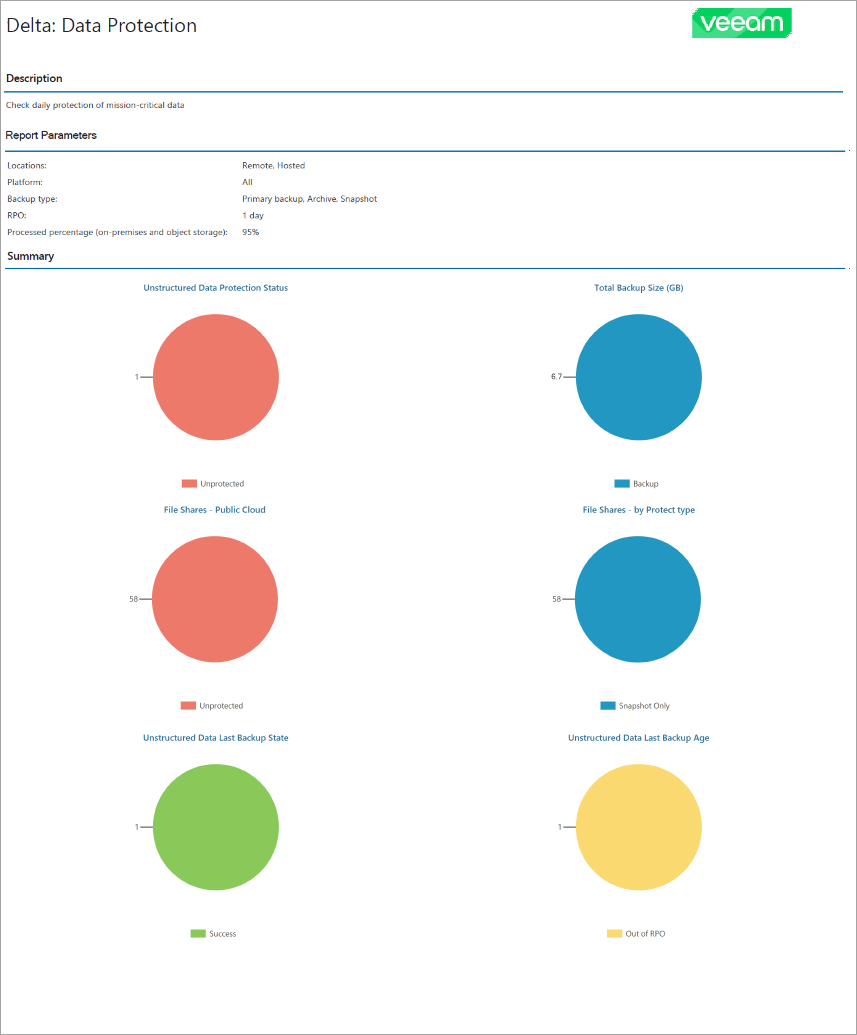This screenshot has width=857, height=1035.
Task: Click the '1 day' RPO value
Action: pos(253,215)
